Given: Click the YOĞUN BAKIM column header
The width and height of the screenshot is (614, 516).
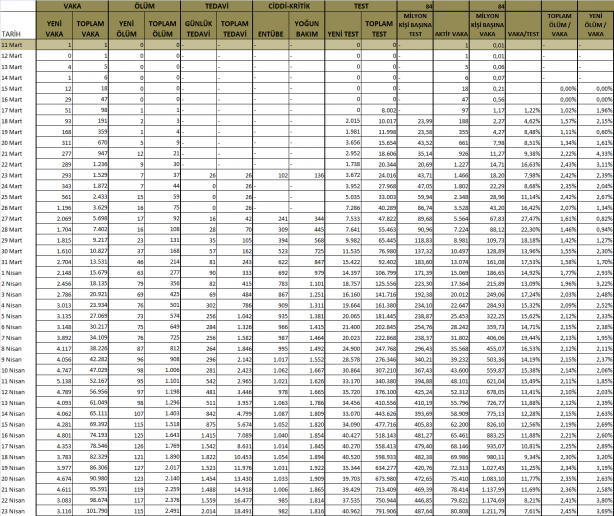Looking at the screenshot, I should [307, 26].
